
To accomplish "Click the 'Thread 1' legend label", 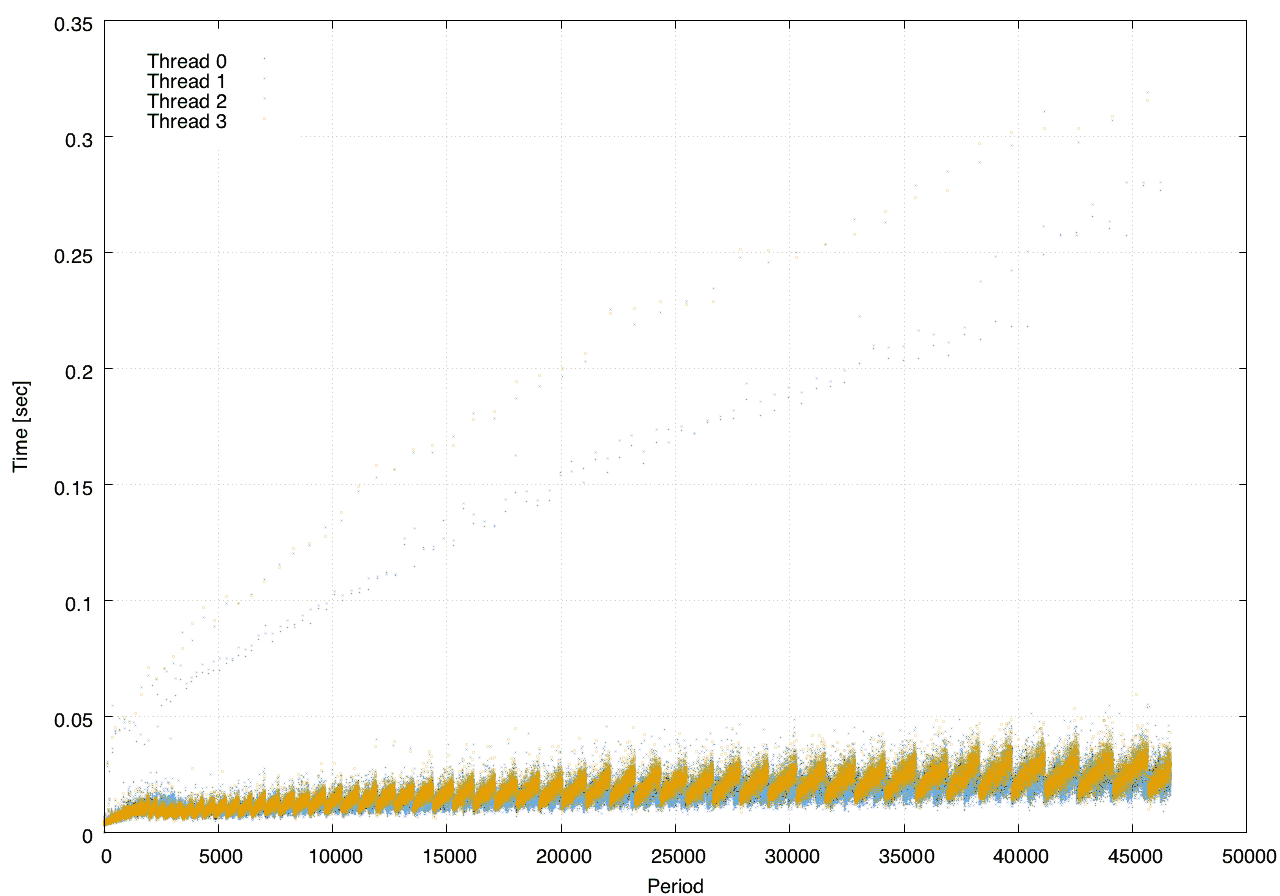I will 187,81.
